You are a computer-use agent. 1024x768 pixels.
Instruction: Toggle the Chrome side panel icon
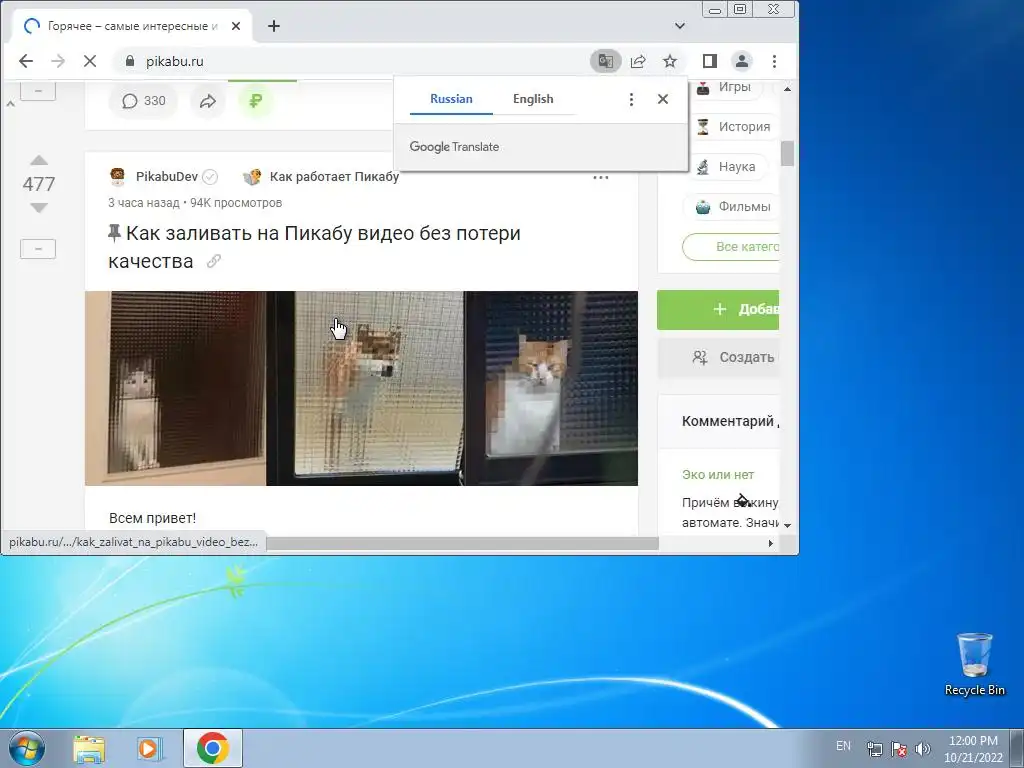point(710,61)
